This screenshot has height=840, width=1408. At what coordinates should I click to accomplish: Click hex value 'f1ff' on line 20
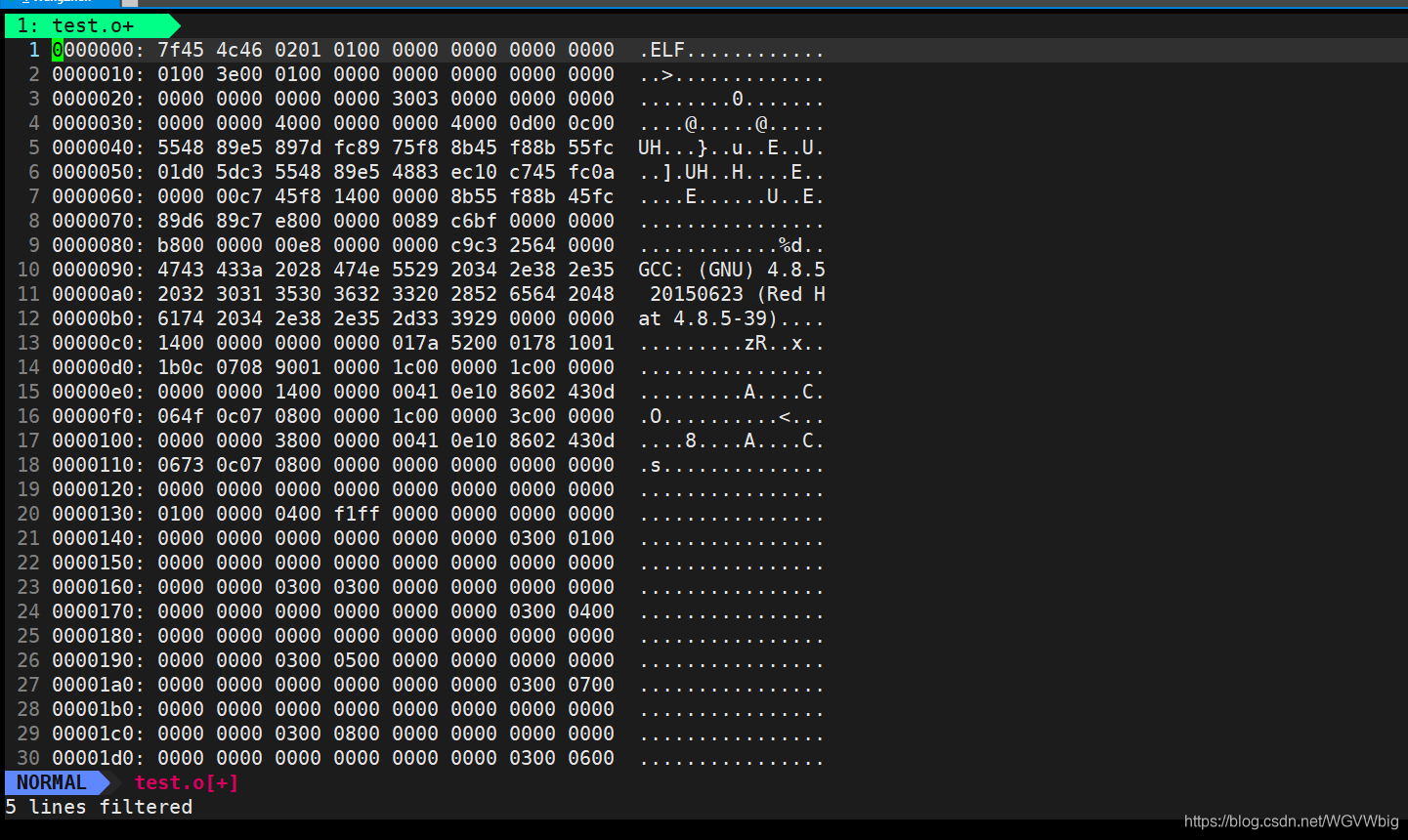click(357, 514)
